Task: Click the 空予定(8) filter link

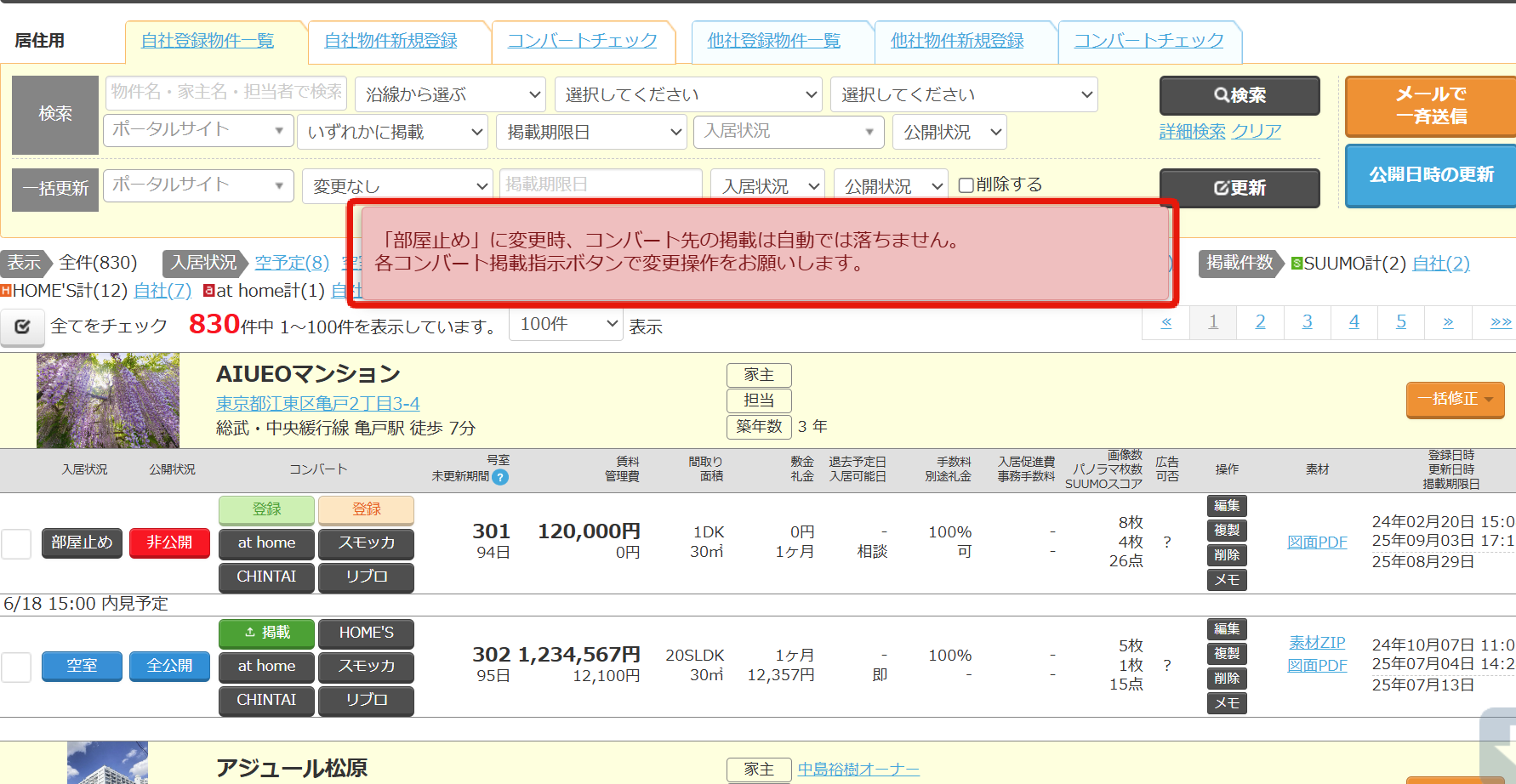Action: (292, 263)
